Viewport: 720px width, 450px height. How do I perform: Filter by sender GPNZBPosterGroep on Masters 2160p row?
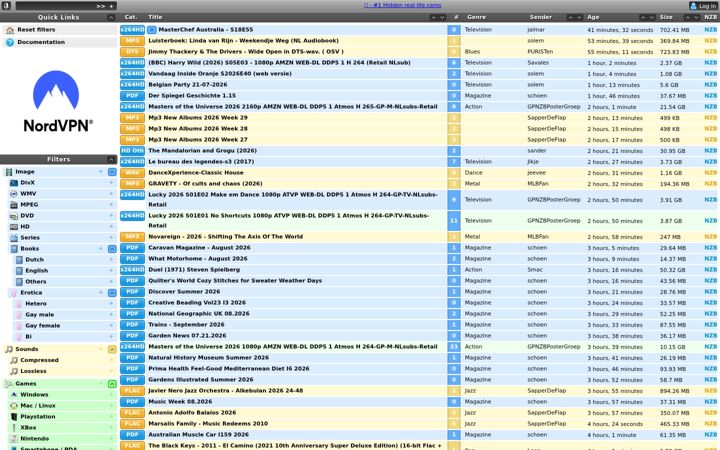tap(554, 107)
